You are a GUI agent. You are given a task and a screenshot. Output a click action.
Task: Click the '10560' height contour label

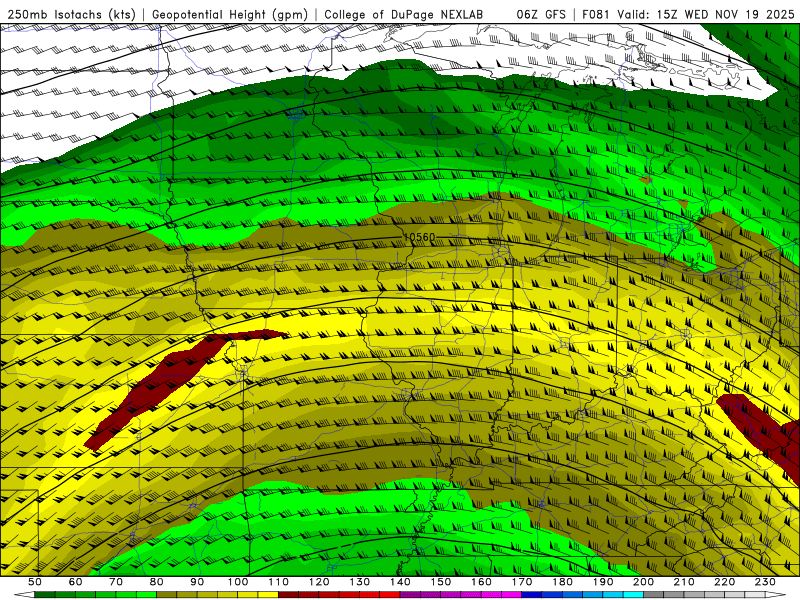click(x=419, y=237)
